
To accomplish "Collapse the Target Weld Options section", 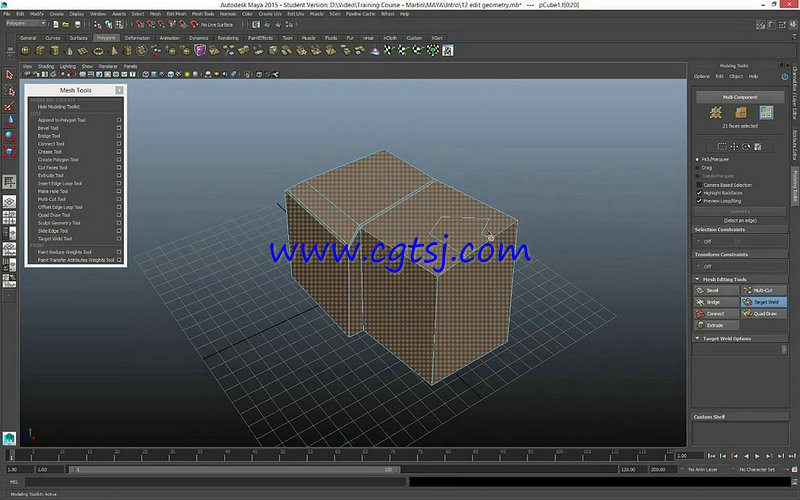I will click(697, 338).
